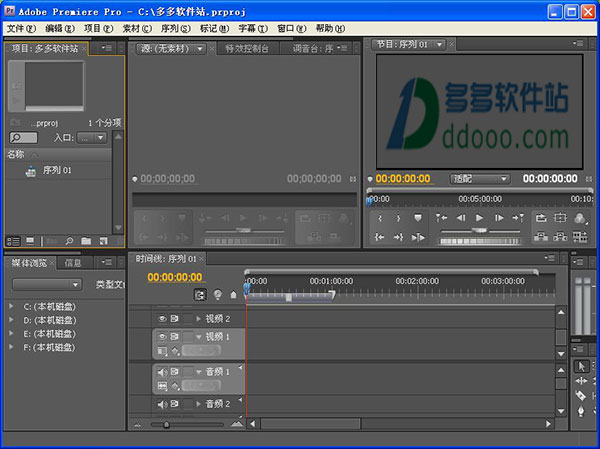This screenshot has height=449, width=600.
Task: Mute the 音频 2 track speaker
Action: pyautogui.click(x=162, y=404)
